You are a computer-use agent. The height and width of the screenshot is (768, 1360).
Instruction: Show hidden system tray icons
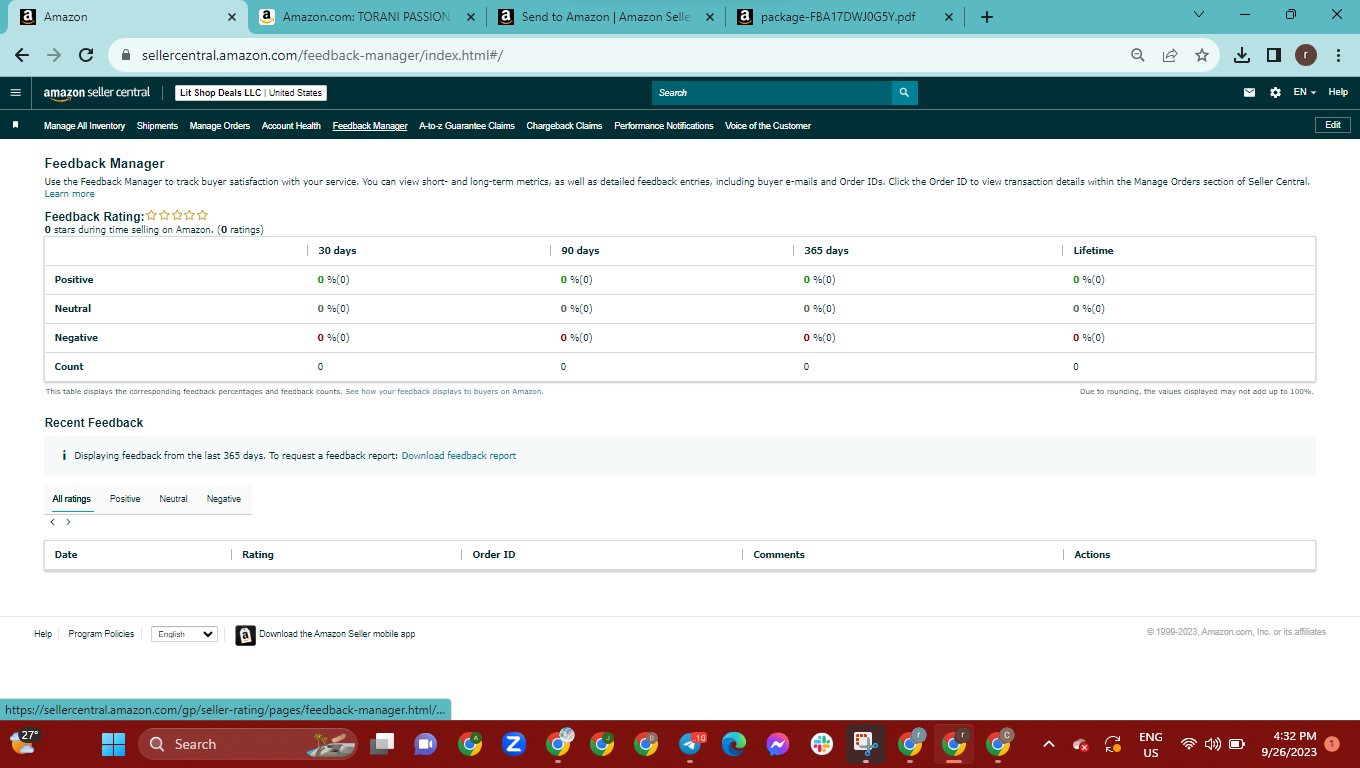1049,744
